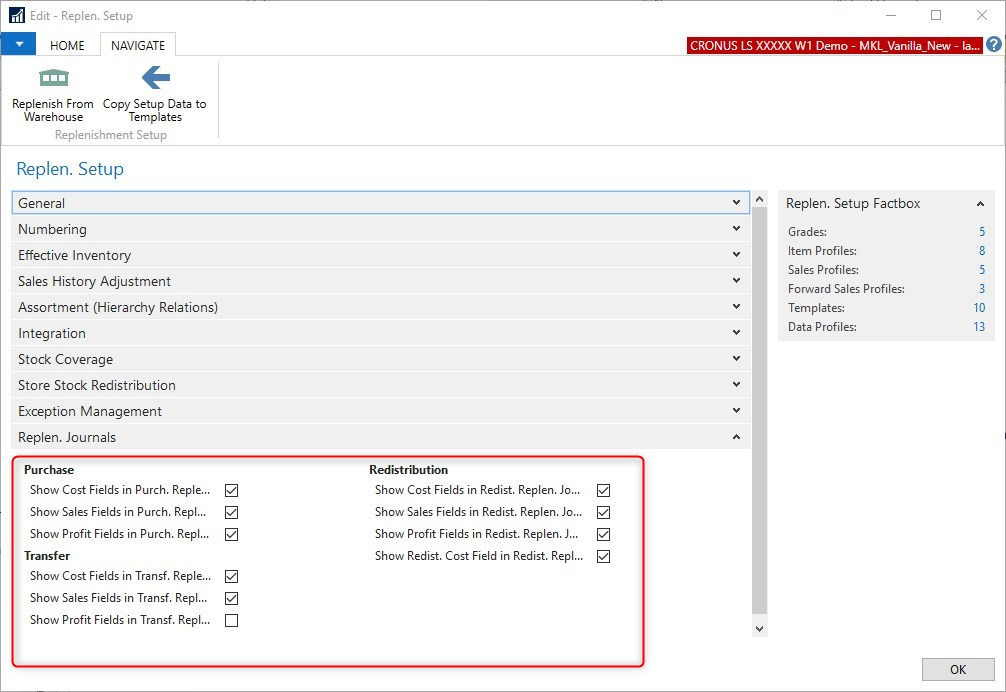
Task: Select the NAVIGATE ribbon tab
Action: (138, 45)
